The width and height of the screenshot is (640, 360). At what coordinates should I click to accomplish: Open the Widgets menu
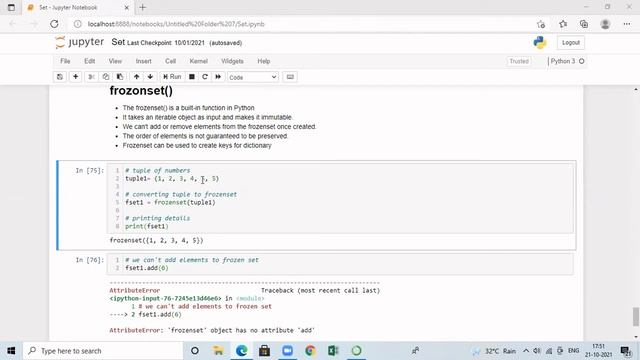tap(232, 61)
